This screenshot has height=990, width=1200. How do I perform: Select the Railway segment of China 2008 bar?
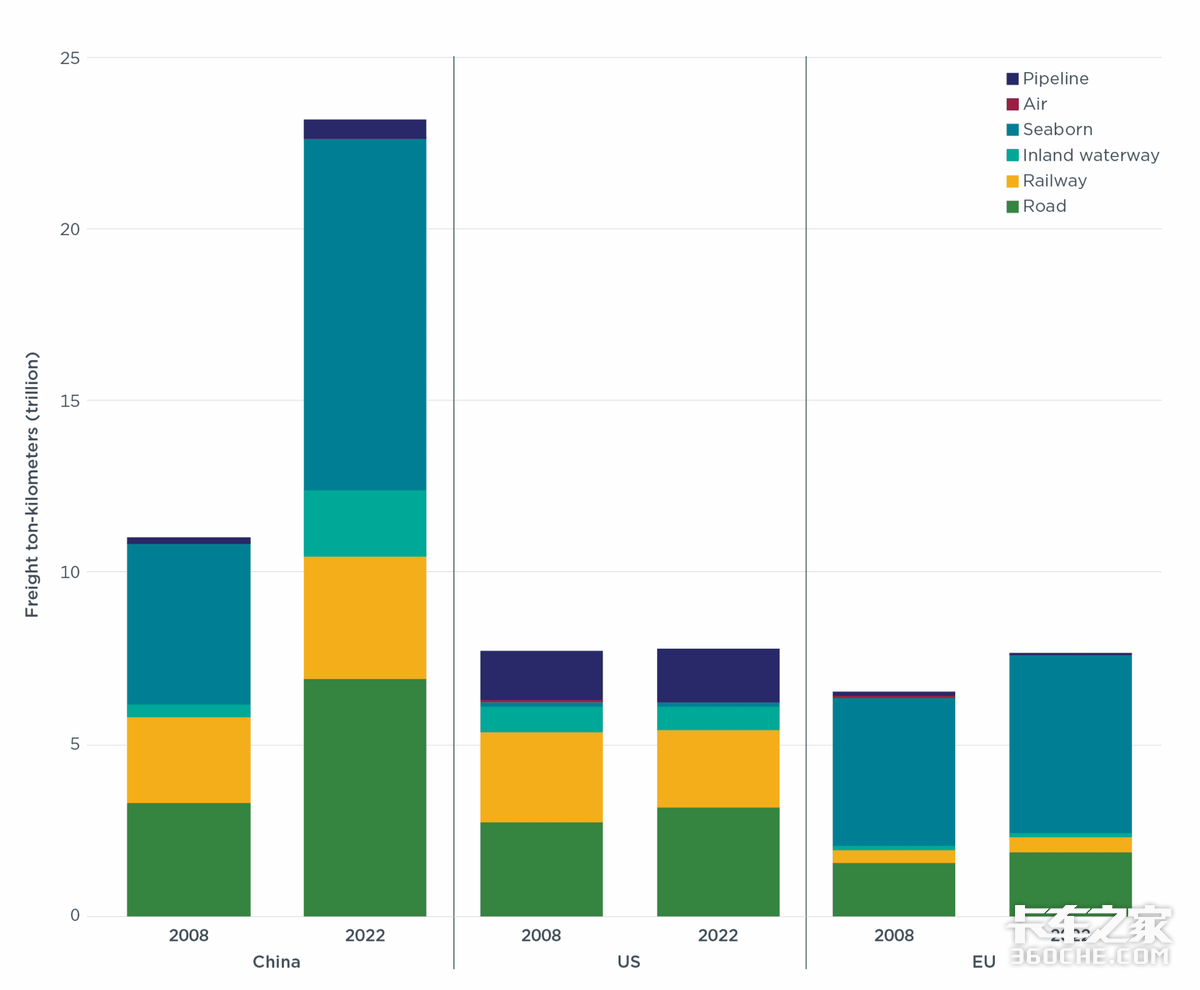[x=188, y=759]
